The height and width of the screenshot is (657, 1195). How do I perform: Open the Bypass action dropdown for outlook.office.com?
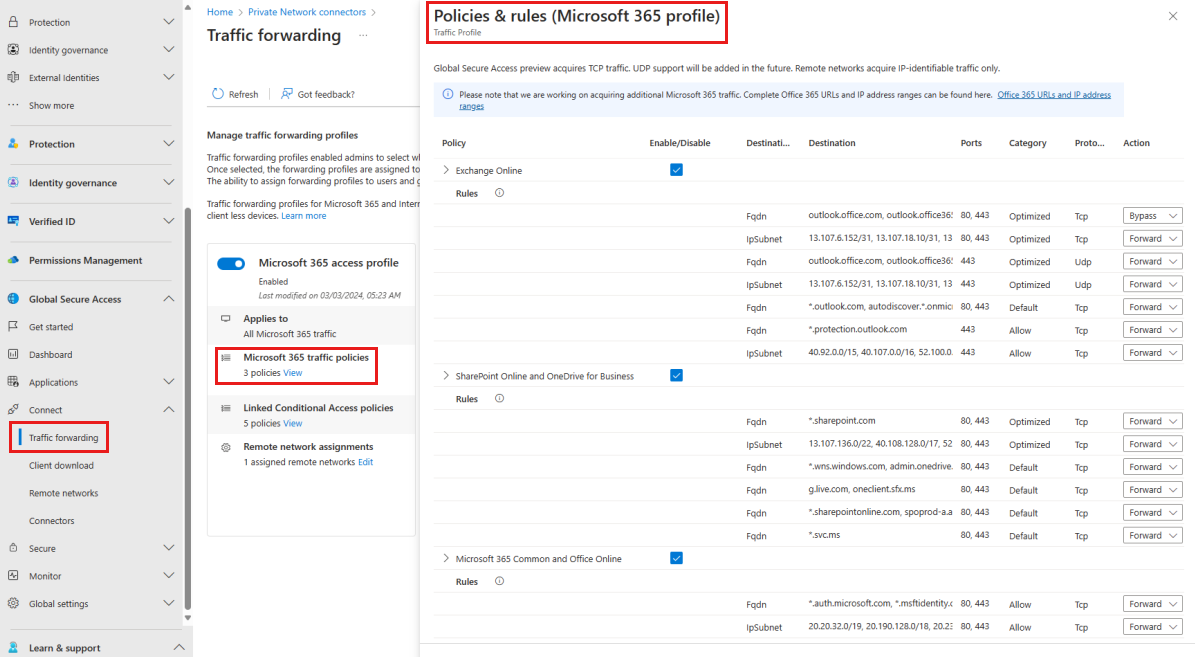point(1152,215)
